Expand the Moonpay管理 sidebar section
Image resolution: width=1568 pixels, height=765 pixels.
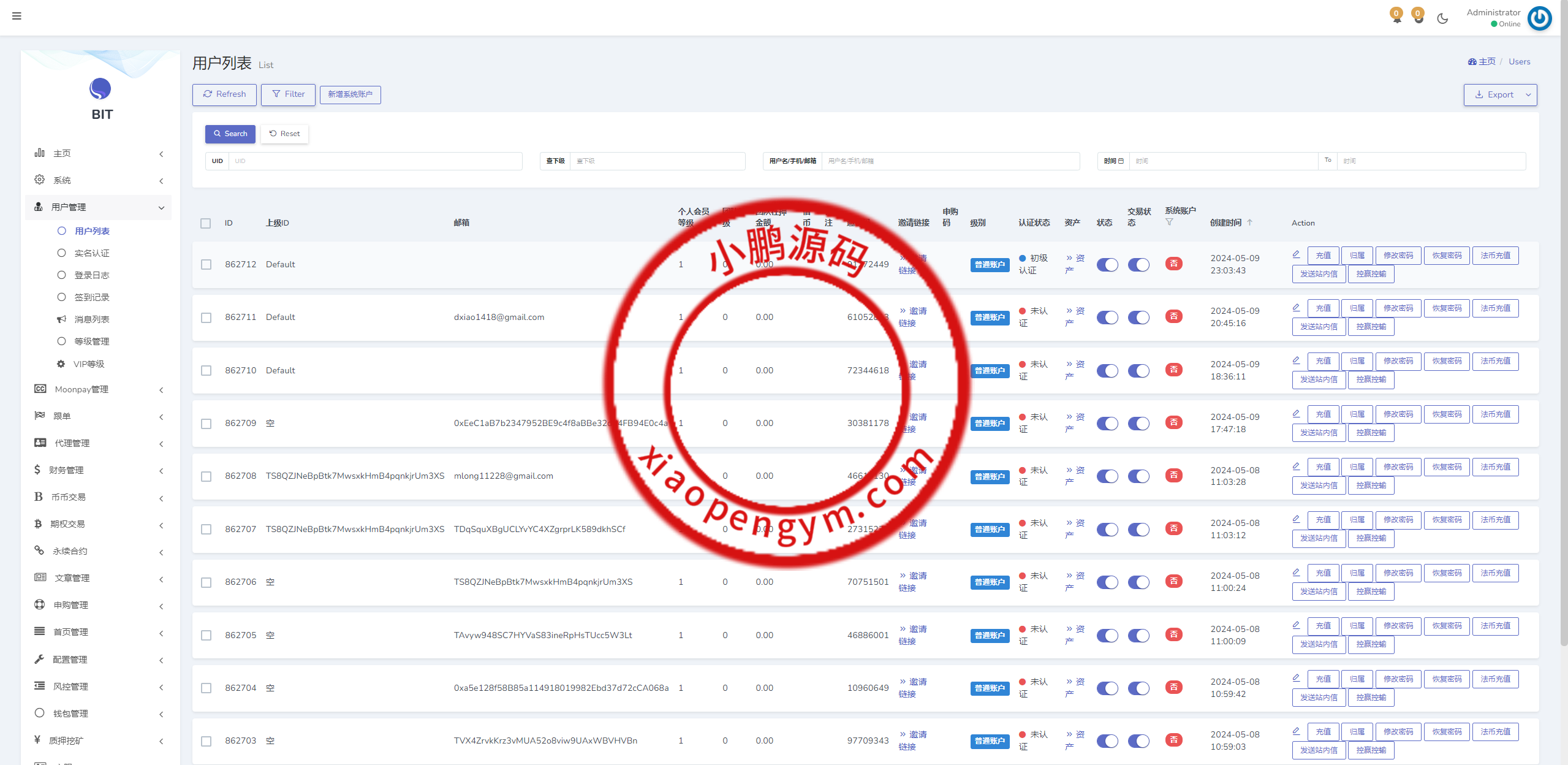click(99, 389)
